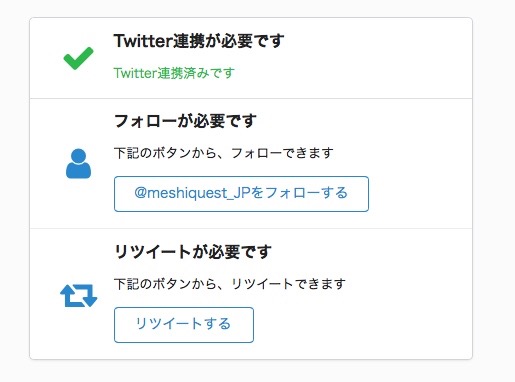The height and width of the screenshot is (382, 515).
Task: Click the word Twitter in the bold top heading
Action: [x=142, y=41]
